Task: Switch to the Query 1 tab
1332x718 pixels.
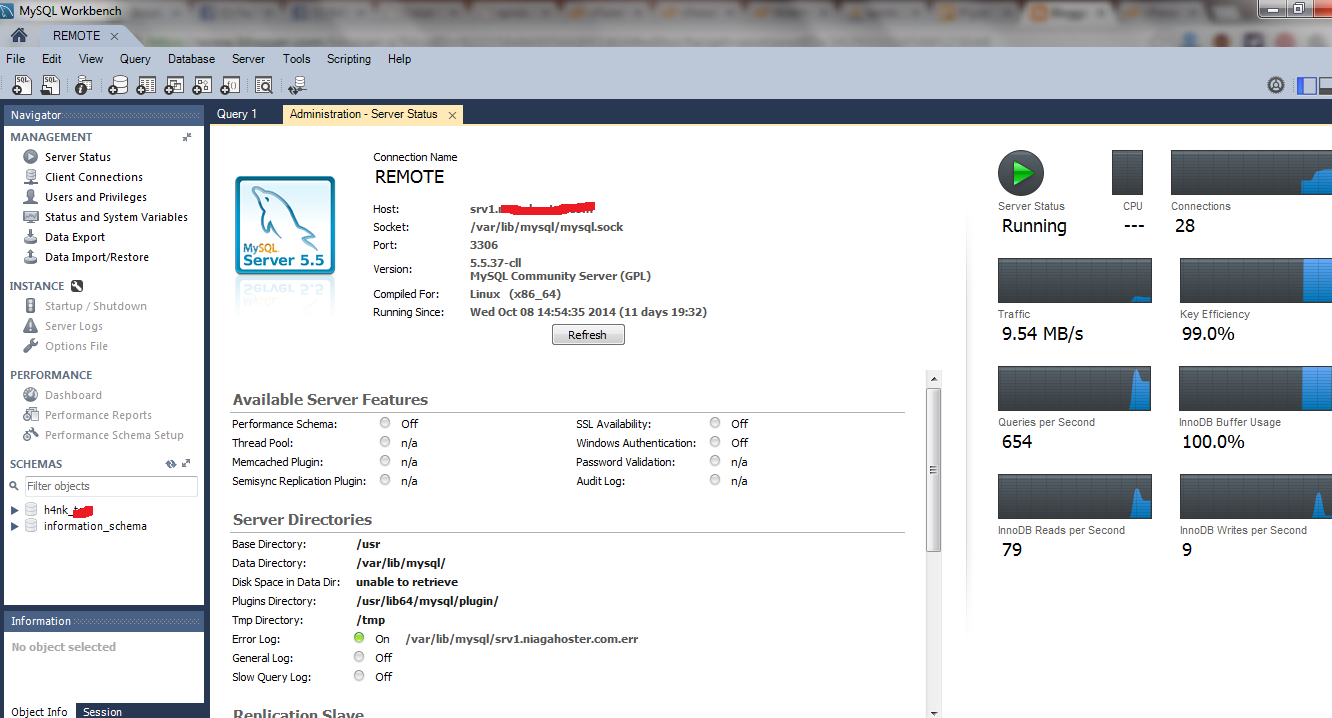Action: pos(237,113)
